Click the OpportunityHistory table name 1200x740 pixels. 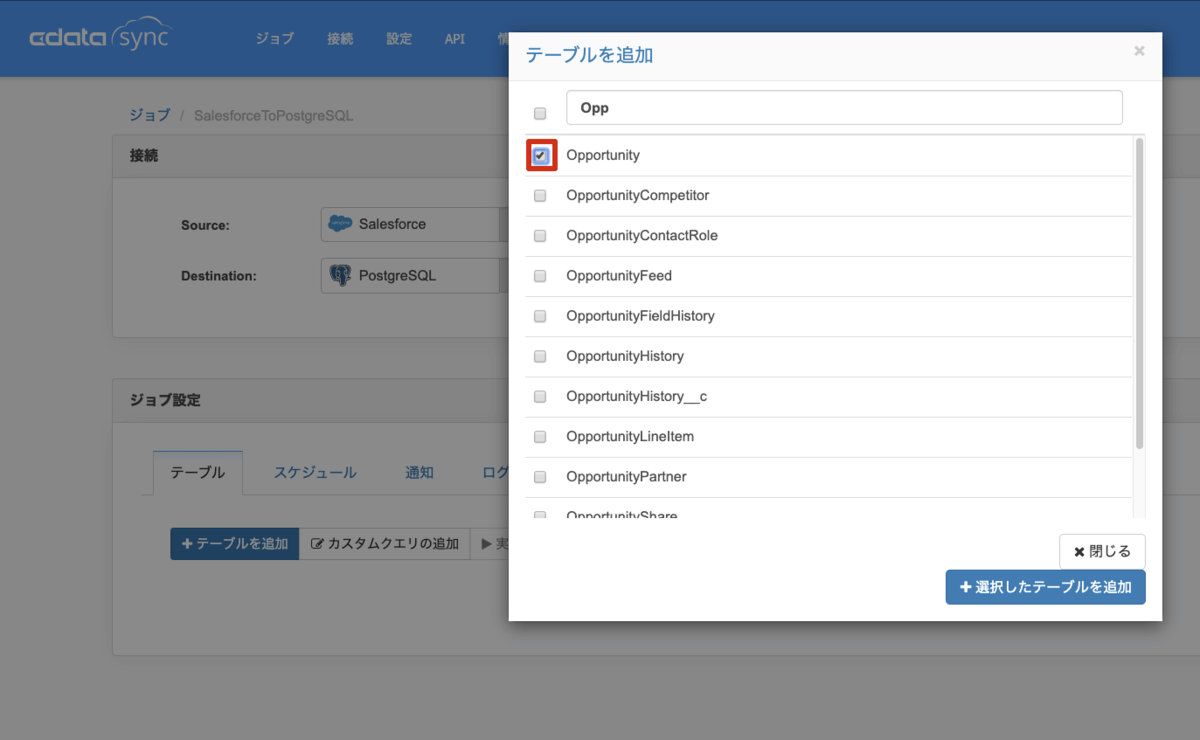[x=625, y=356]
